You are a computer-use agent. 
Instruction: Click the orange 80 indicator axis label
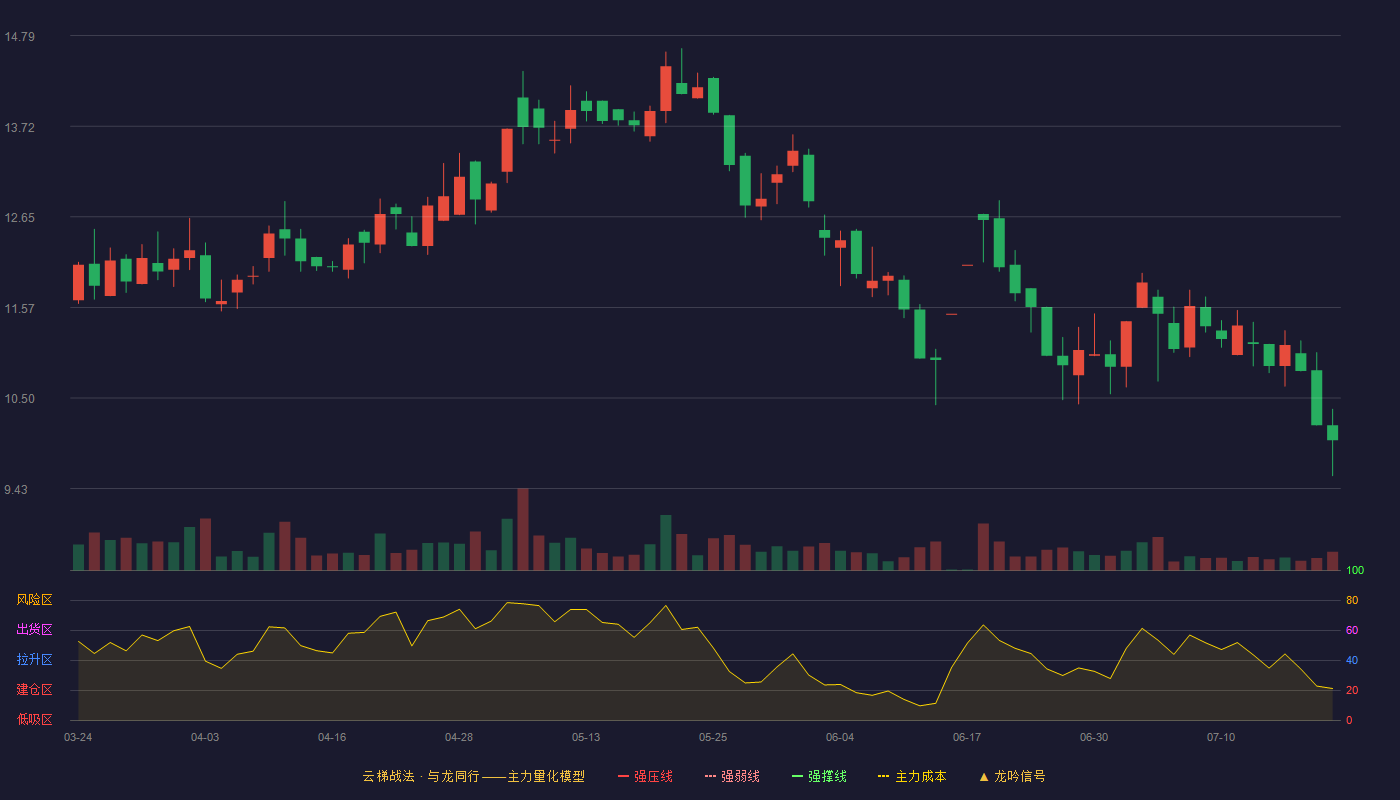[1352, 600]
